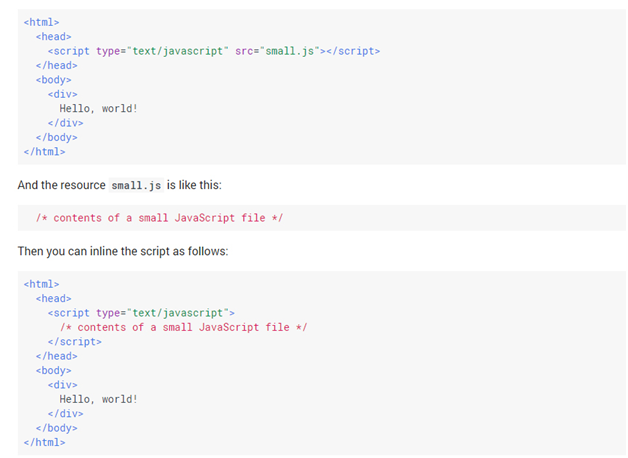Click the closing </head> tag in last code block
The image size is (628, 458).
[56, 356]
